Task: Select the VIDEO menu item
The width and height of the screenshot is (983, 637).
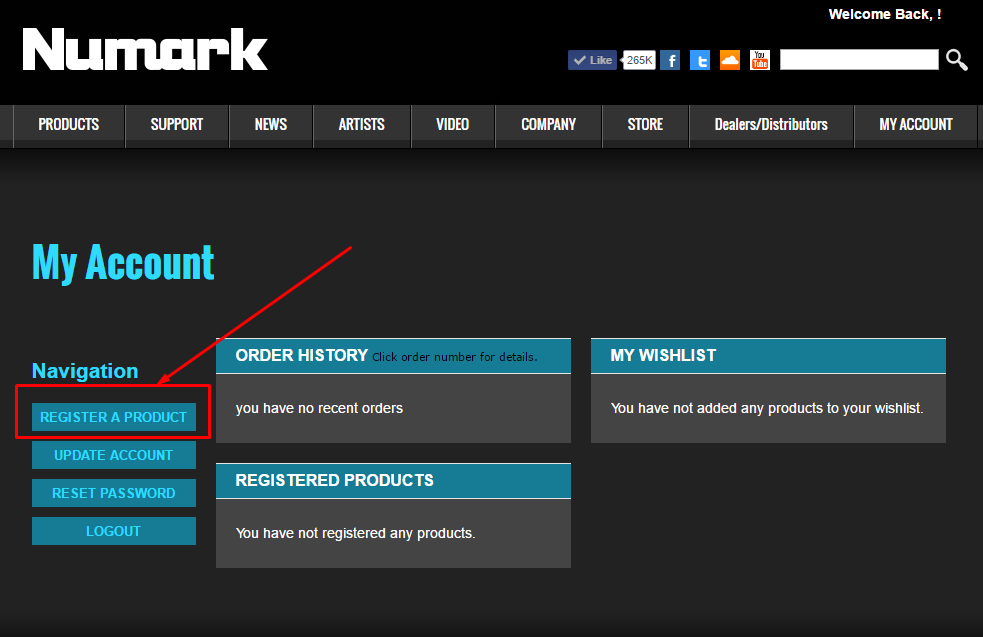Action: coord(453,125)
